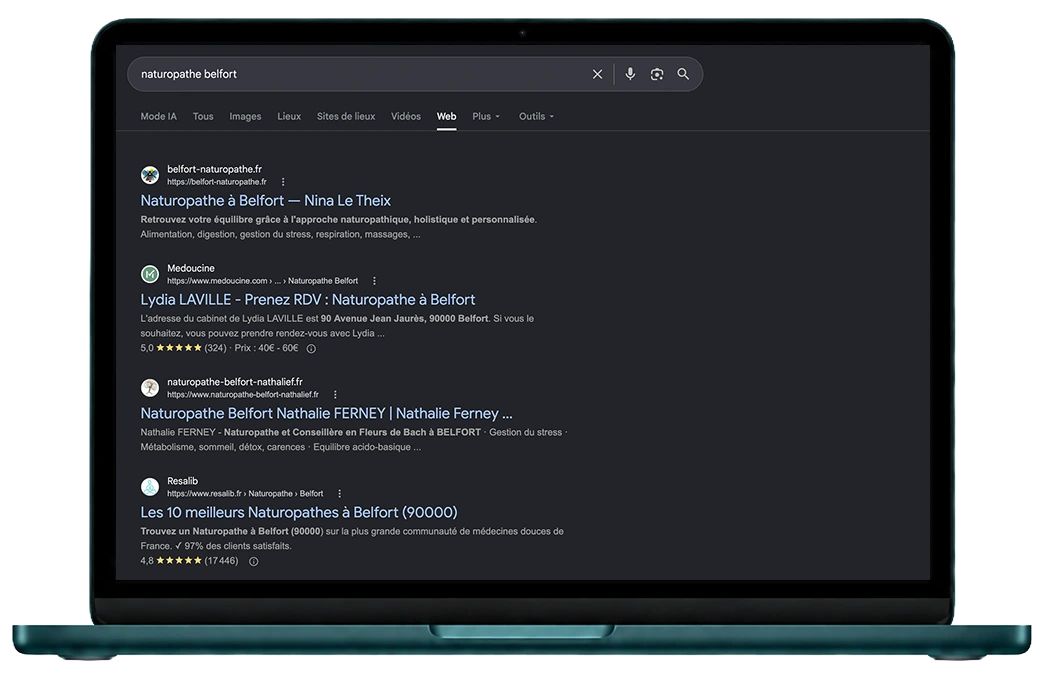Click the Resalib site name
Image resolution: width=1051 pixels, height=680 pixels.
[182, 481]
